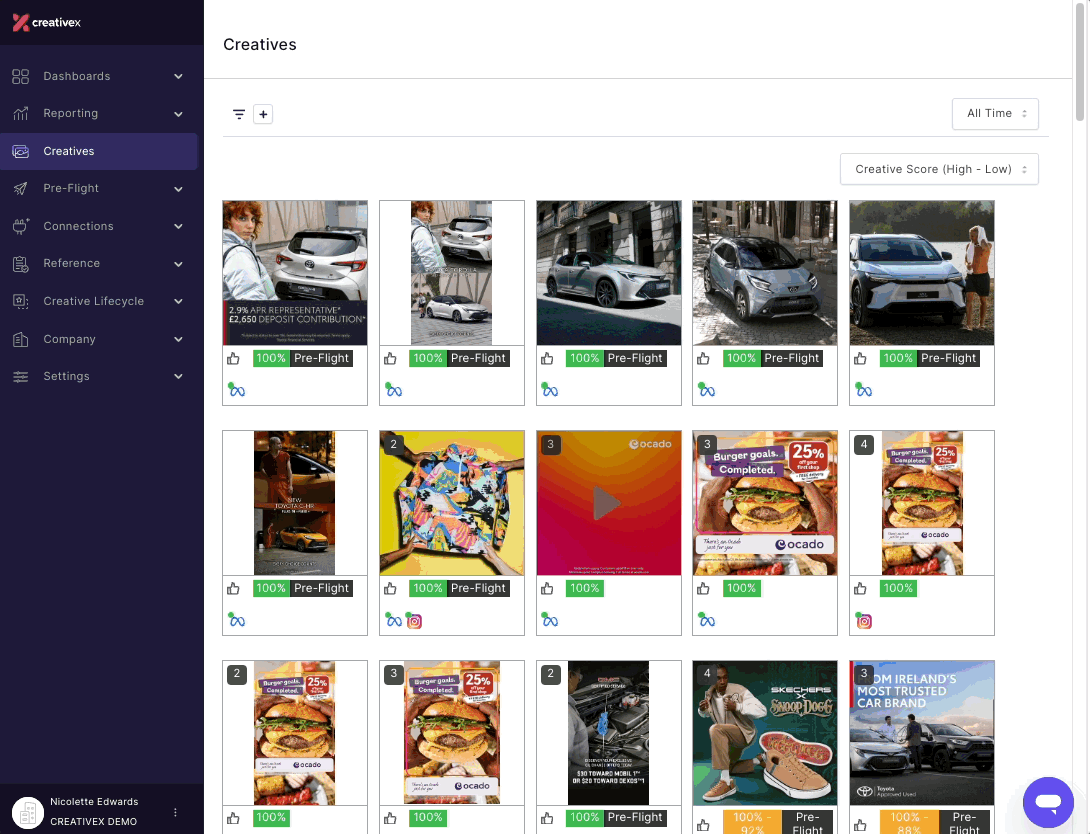Click Pre-Flight tag on hoodie creative
Screen dimensions: 1090x834
pos(478,588)
